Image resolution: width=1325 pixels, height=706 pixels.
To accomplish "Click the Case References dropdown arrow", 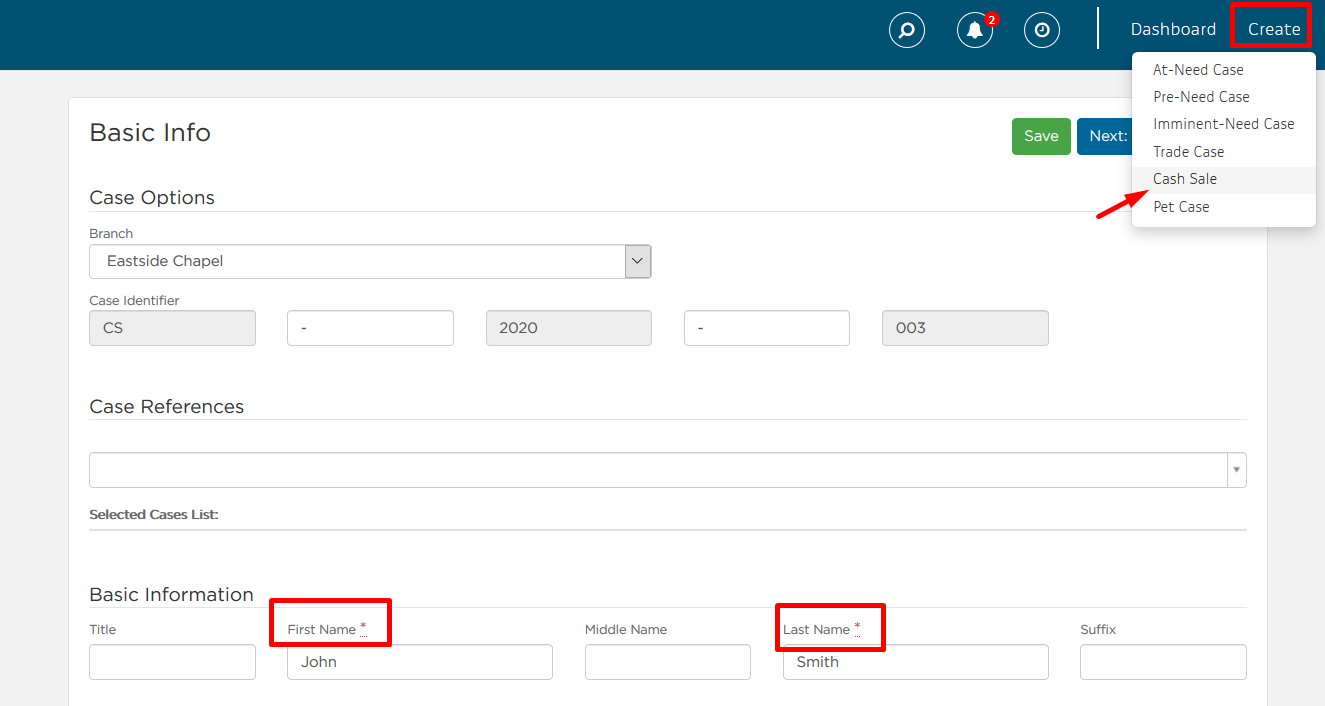I will pyautogui.click(x=1237, y=470).
